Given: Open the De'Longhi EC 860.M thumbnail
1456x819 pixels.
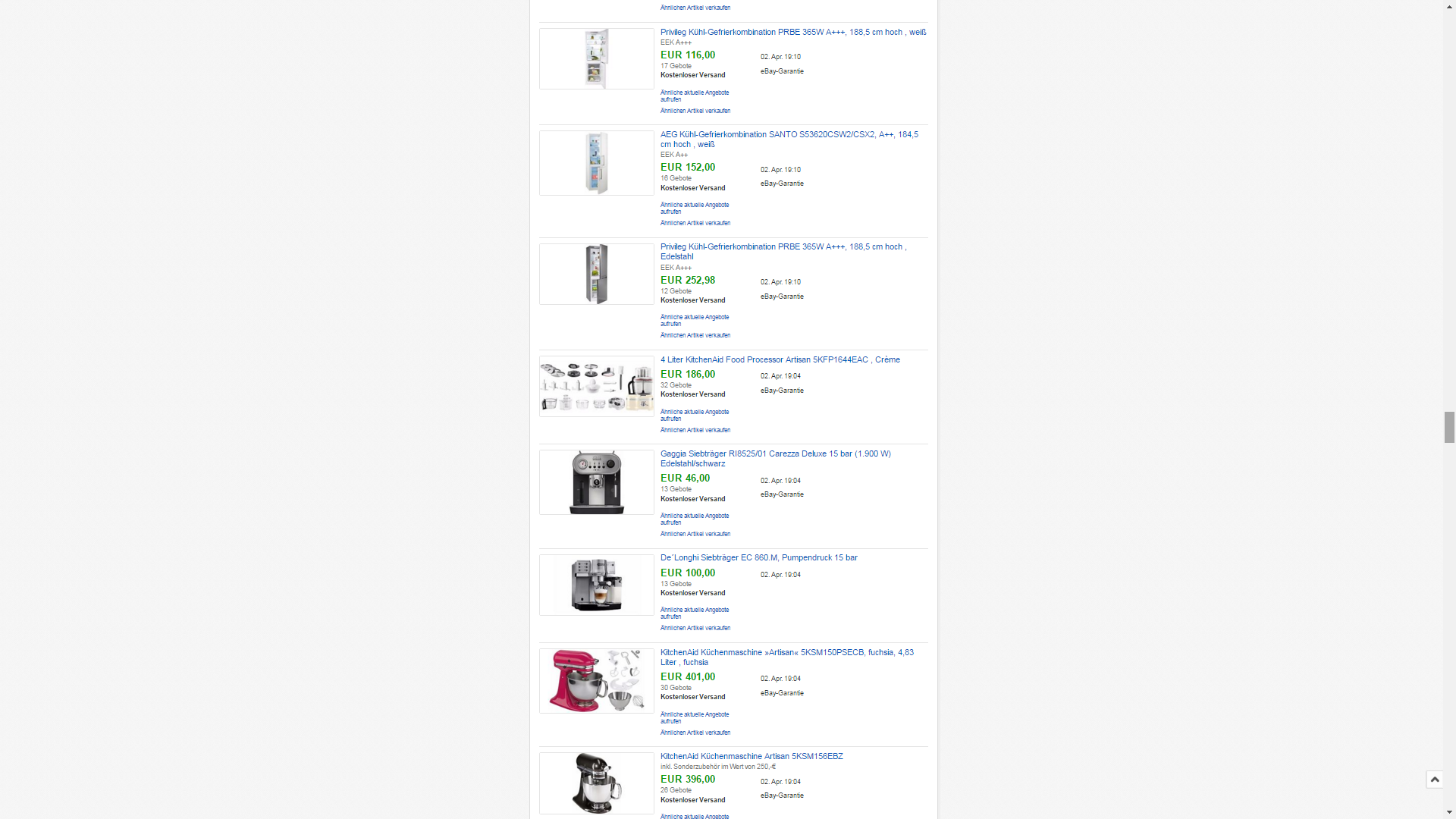Looking at the screenshot, I should (597, 585).
